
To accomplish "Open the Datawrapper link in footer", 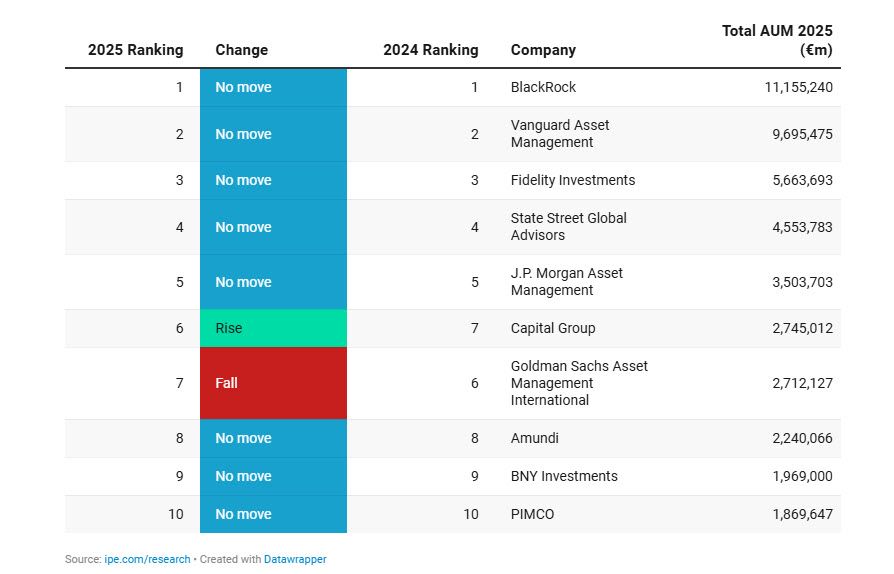I will (295, 559).
